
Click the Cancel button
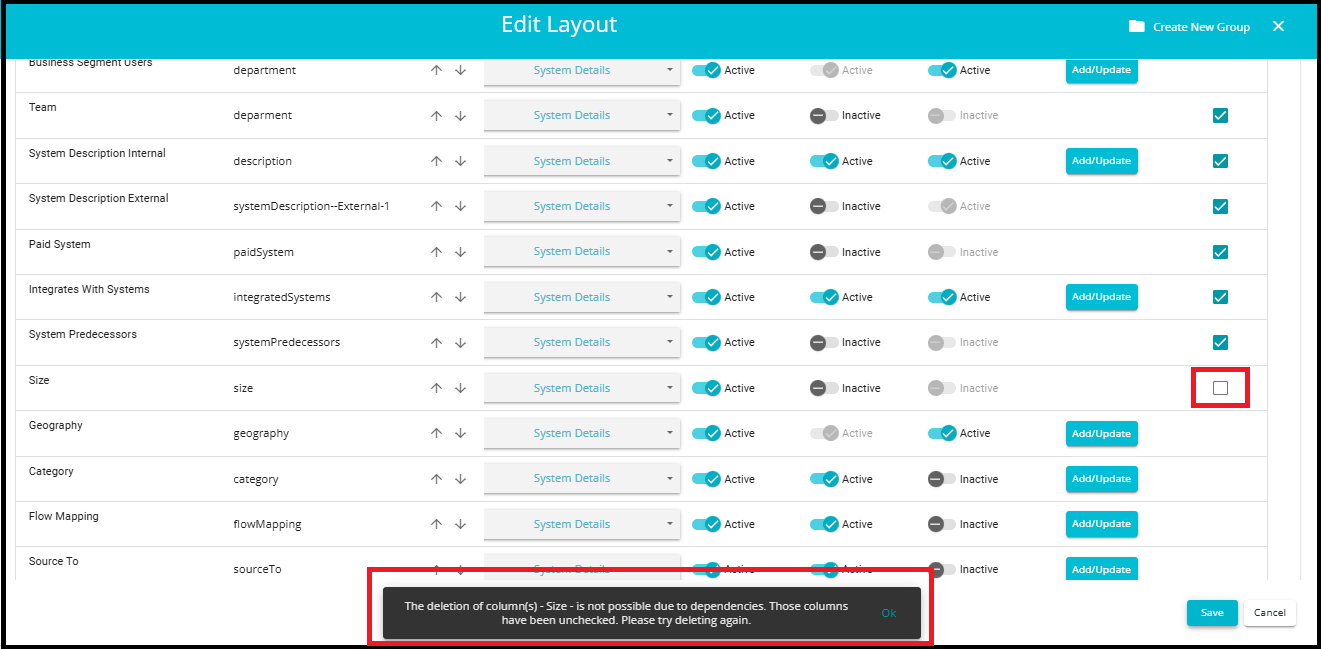pos(1269,613)
